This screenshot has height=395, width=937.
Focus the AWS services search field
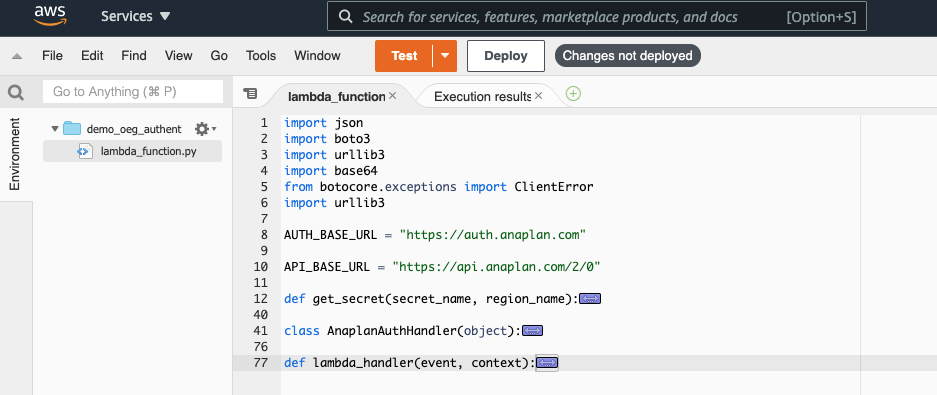596,17
